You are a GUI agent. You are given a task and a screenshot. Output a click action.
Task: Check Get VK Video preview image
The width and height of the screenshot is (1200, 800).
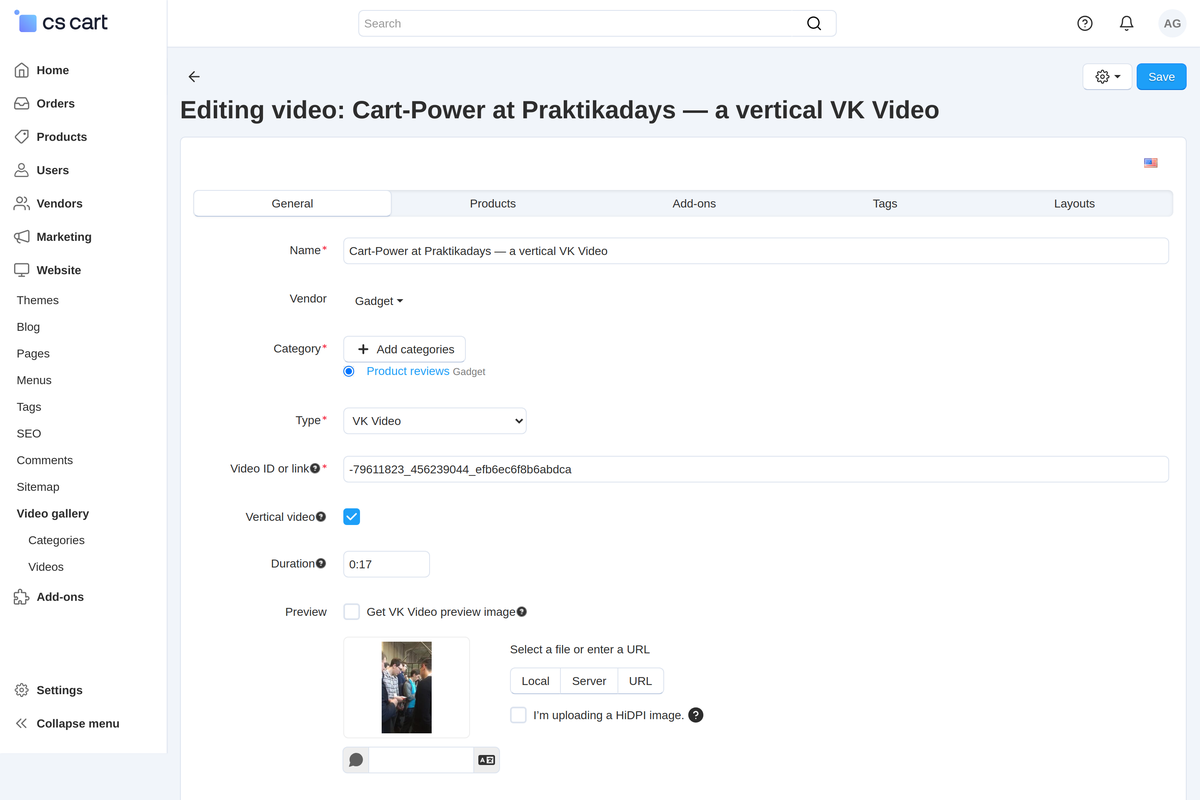pyautogui.click(x=351, y=612)
